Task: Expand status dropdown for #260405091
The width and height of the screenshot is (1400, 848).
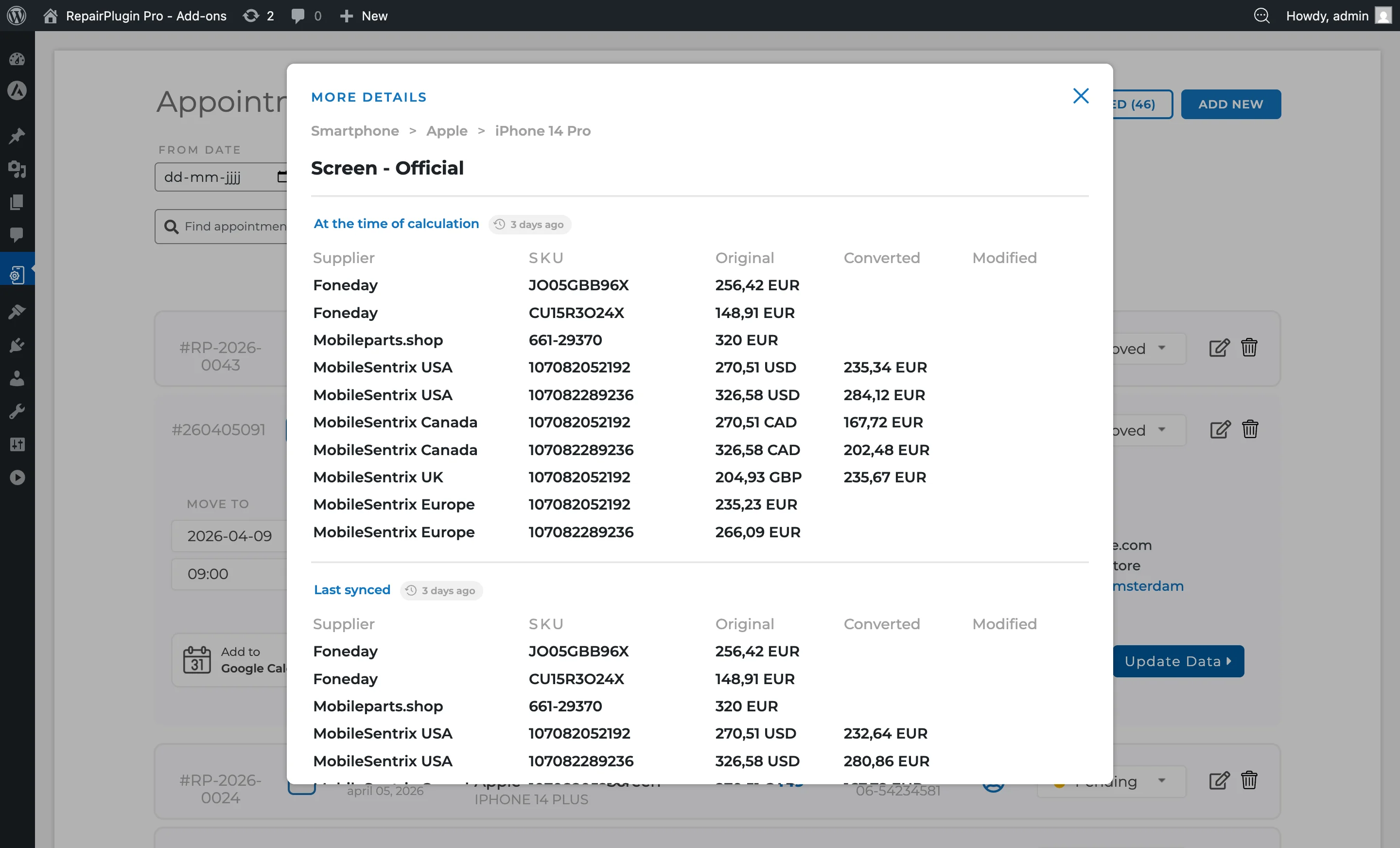Action: (x=1161, y=430)
